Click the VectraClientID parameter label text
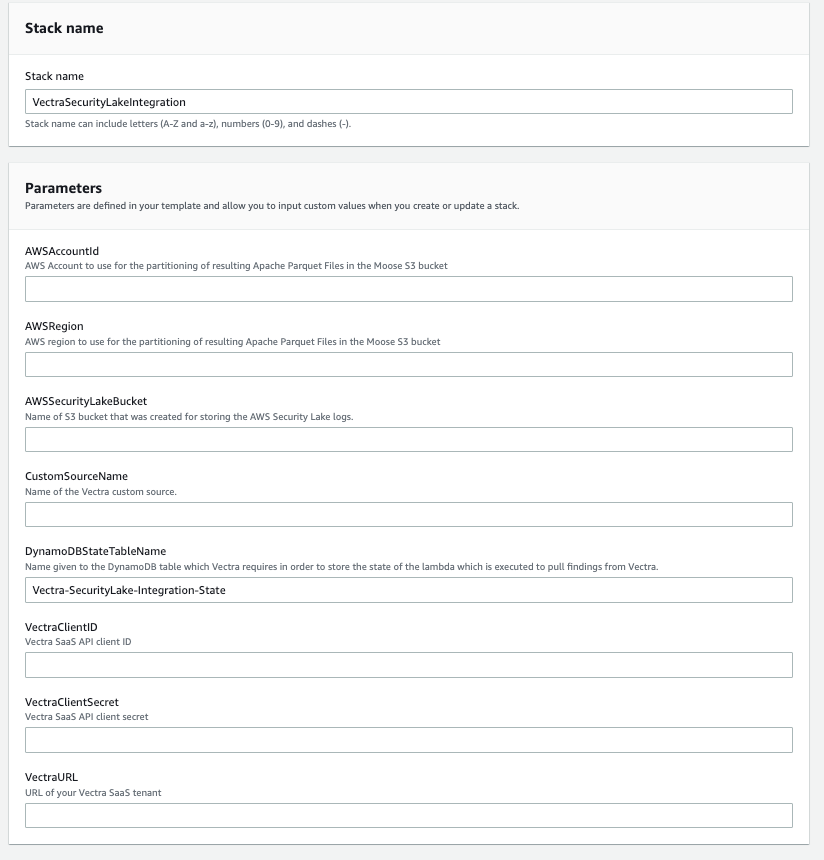Viewport: 824px width, 860px height. 61,627
